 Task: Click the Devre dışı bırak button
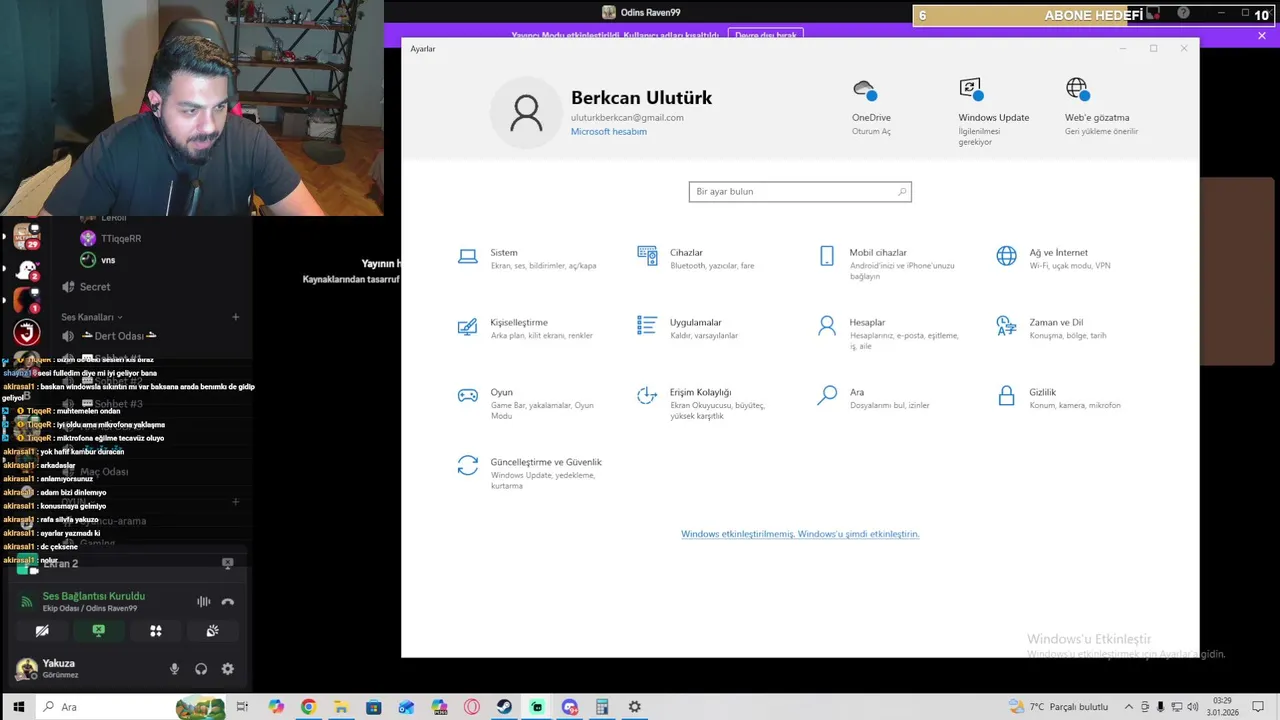pyautogui.click(x=766, y=35)
